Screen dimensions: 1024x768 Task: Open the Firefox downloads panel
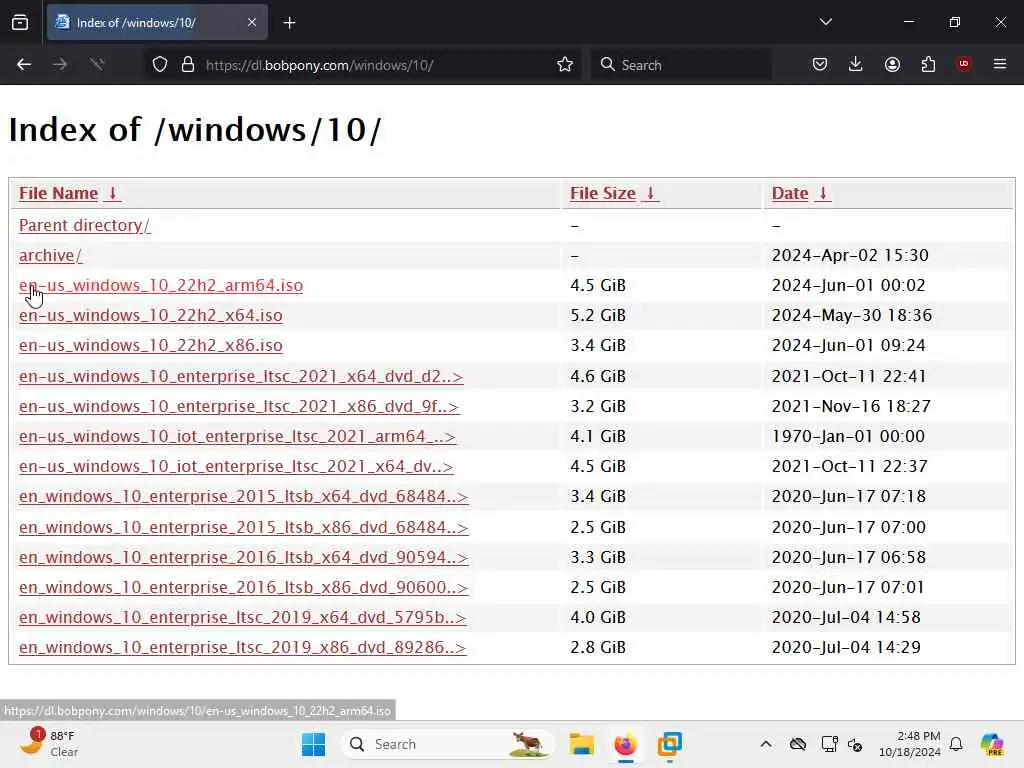click(x=856, y=65)
